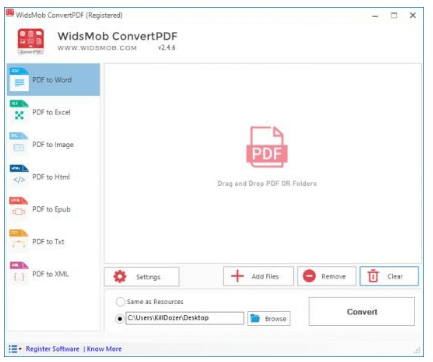The height and width of the screenshot is (362, 433).
Task: Click the Clear button
Action: 389,276
